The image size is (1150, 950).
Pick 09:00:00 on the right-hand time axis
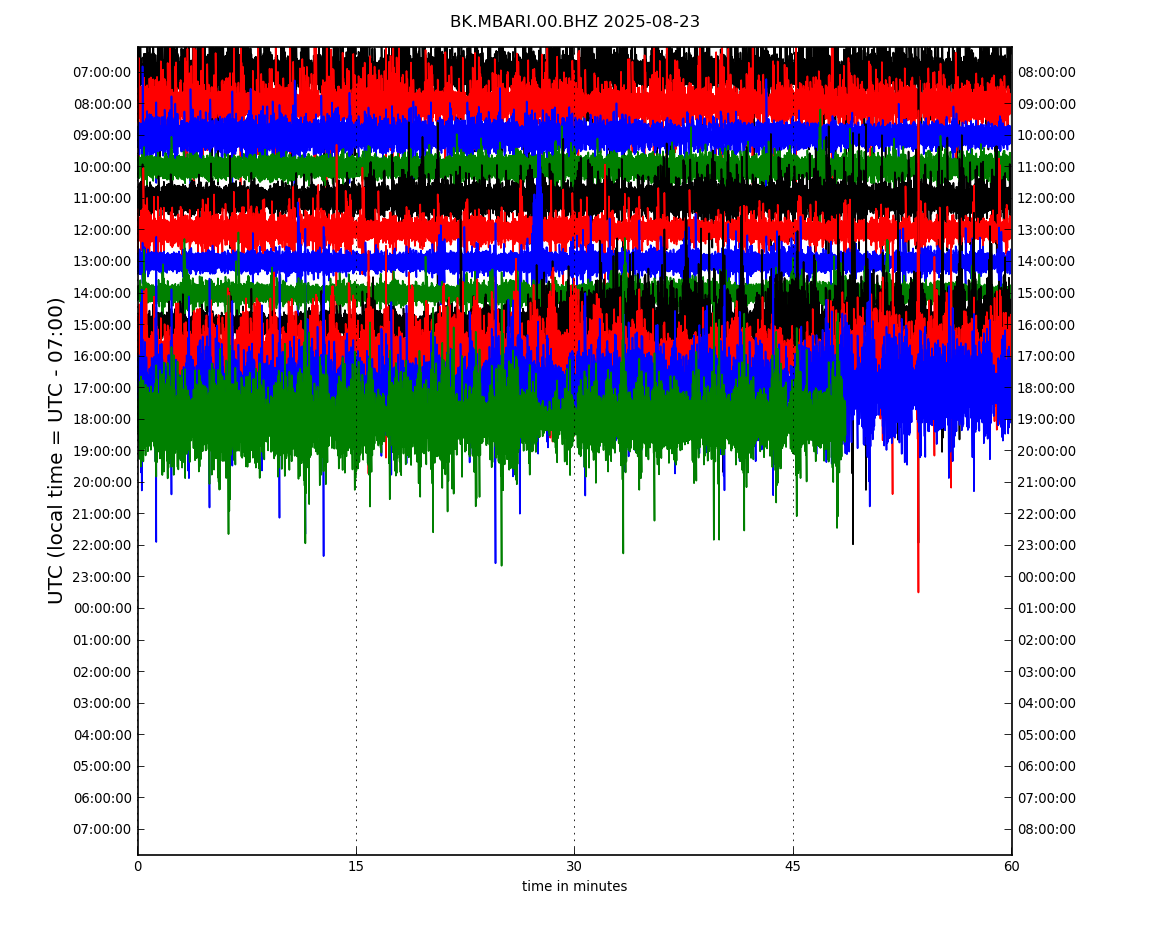(x=1047, y=104)
